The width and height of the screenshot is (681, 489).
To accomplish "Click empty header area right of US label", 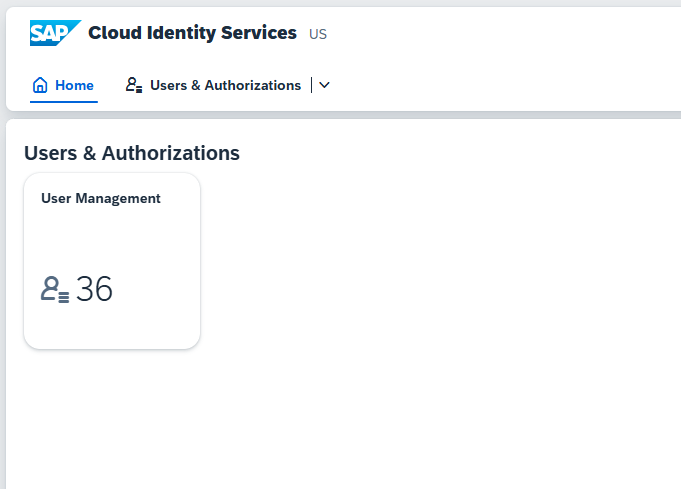I will [499, 34].
